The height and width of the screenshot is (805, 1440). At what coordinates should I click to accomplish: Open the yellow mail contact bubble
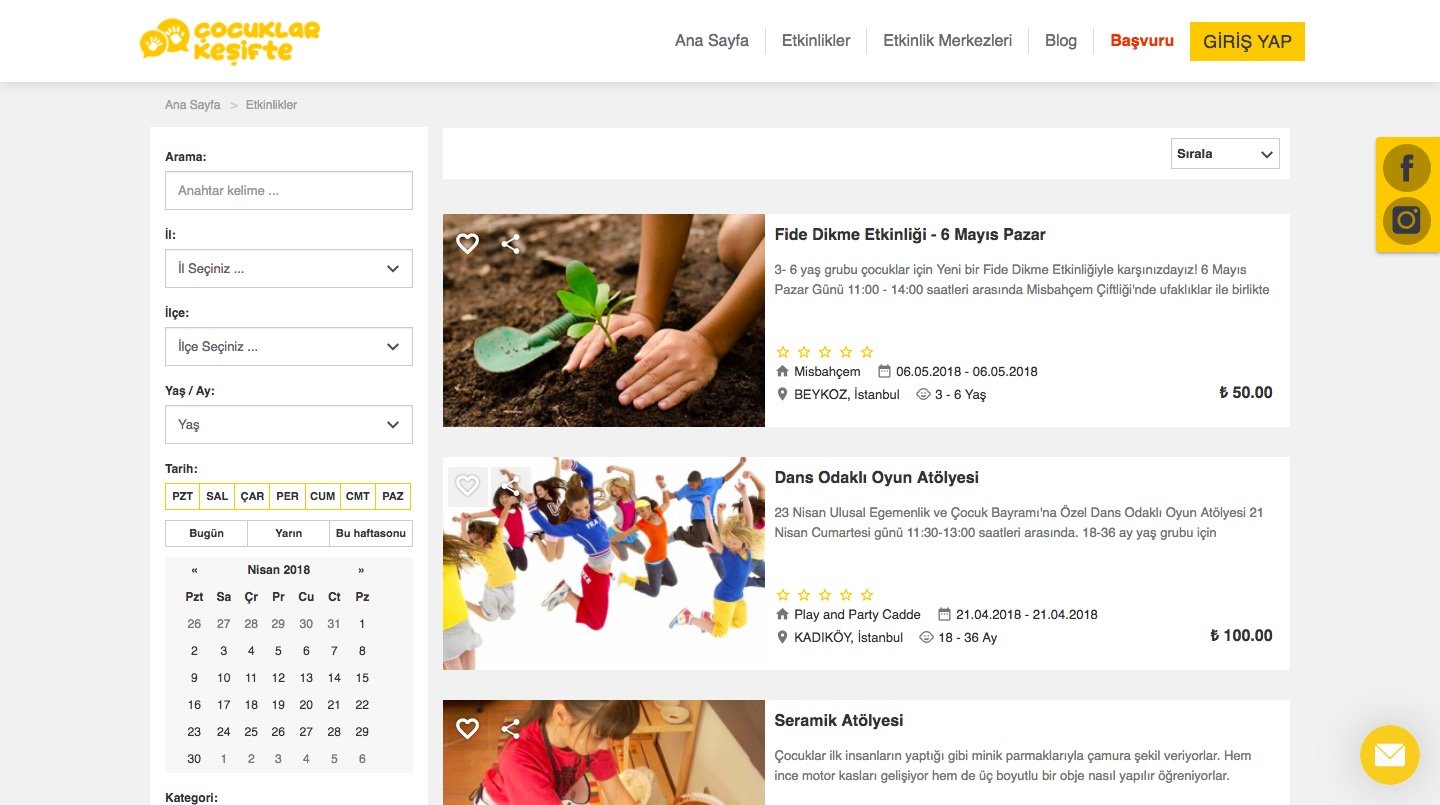click(1390, 755)
